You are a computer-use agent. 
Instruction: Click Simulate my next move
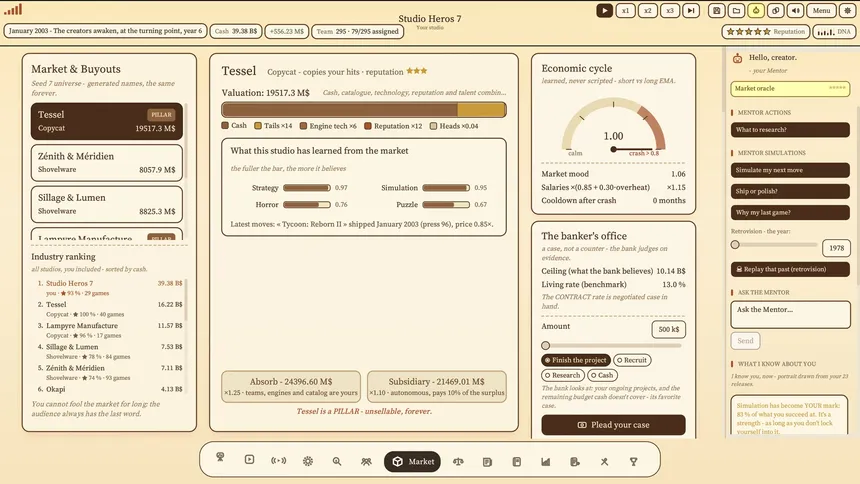[x=790, y=170]
